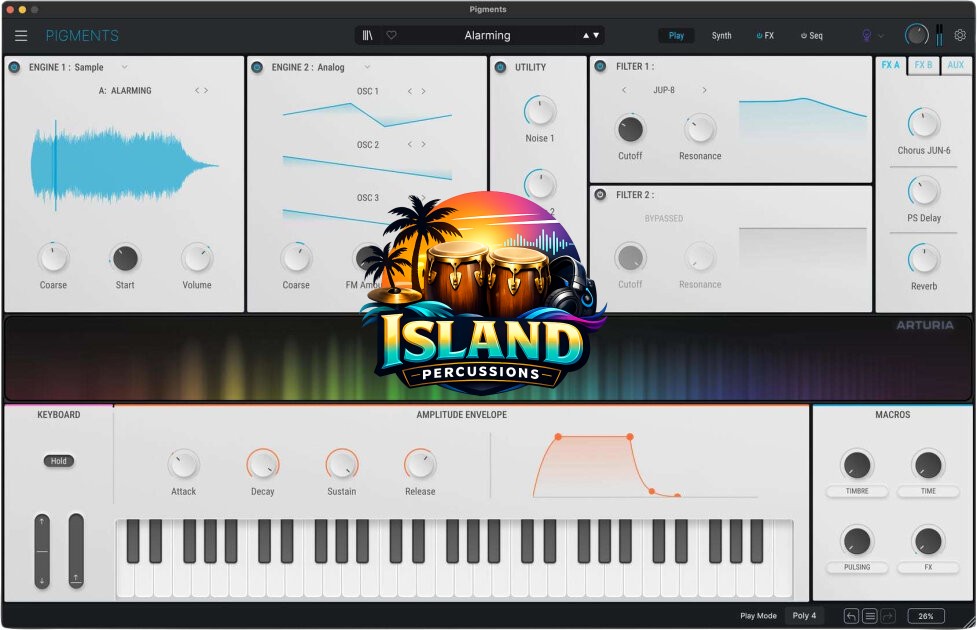Viewport: 977px width, 630px height.
Task: Toggle the Seq power icon in header
Action: click(804, 36)
